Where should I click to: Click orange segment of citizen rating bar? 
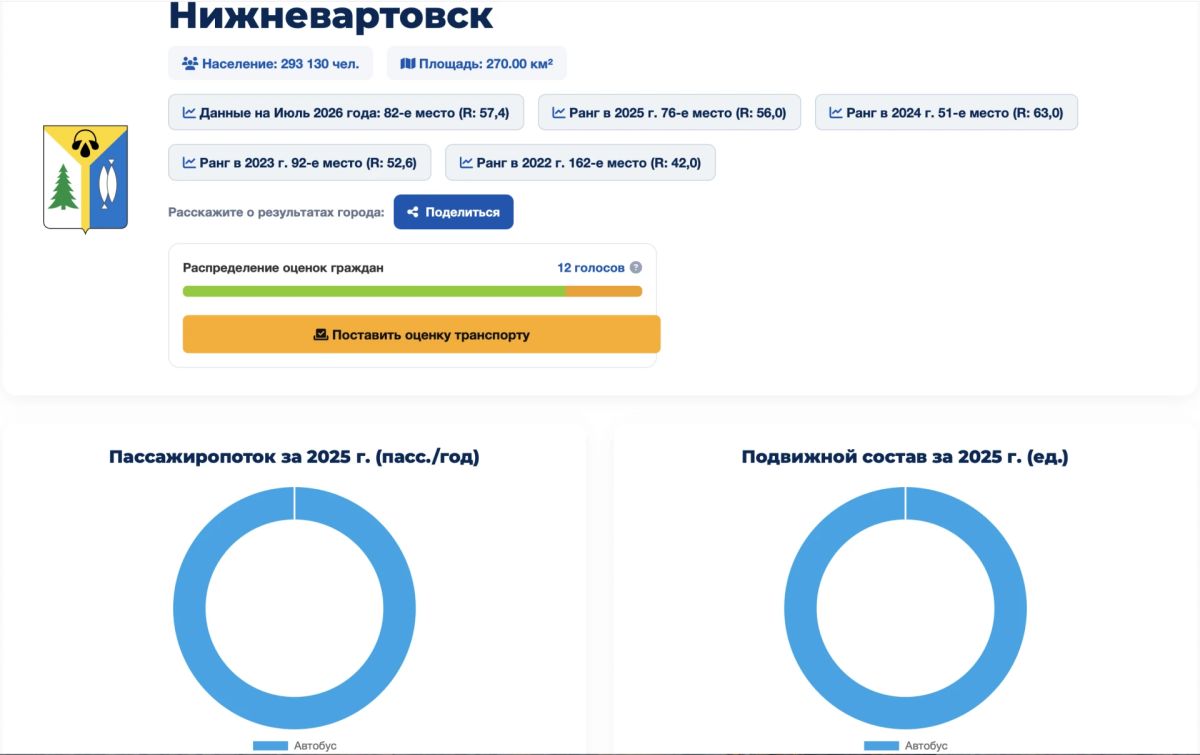coord(604,291)
